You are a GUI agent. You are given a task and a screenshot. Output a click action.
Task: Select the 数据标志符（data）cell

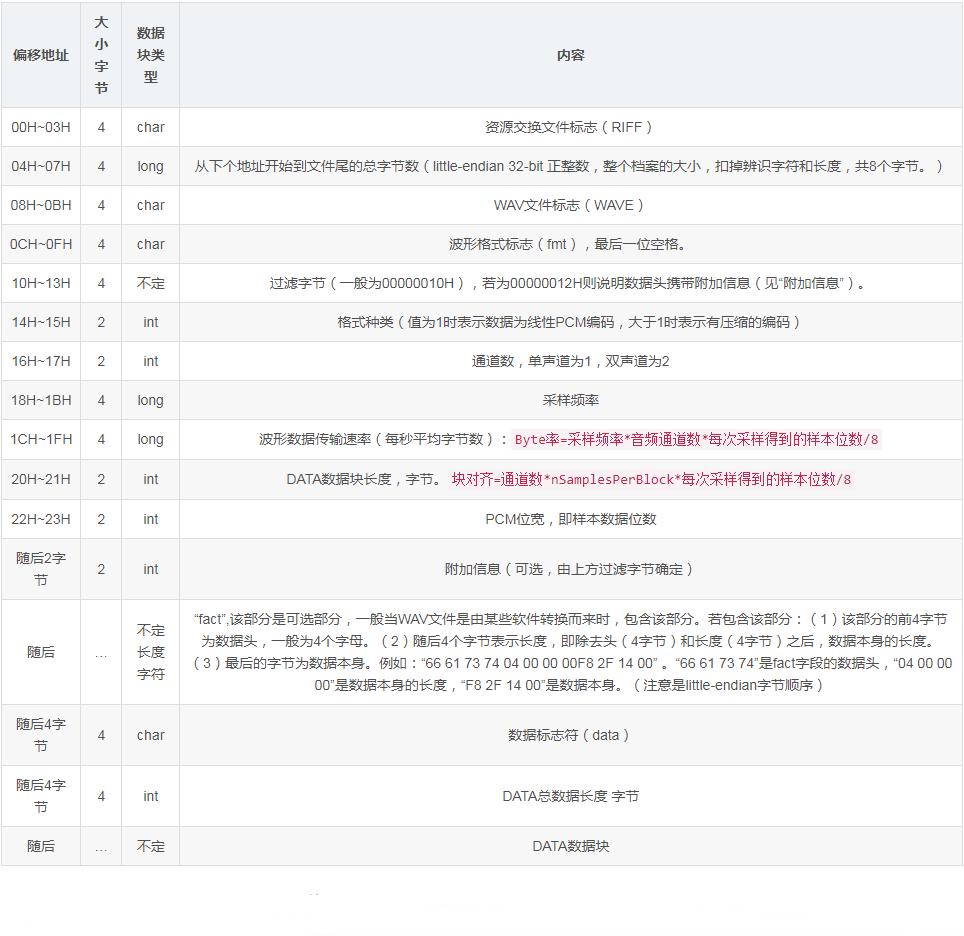(570, 735)
